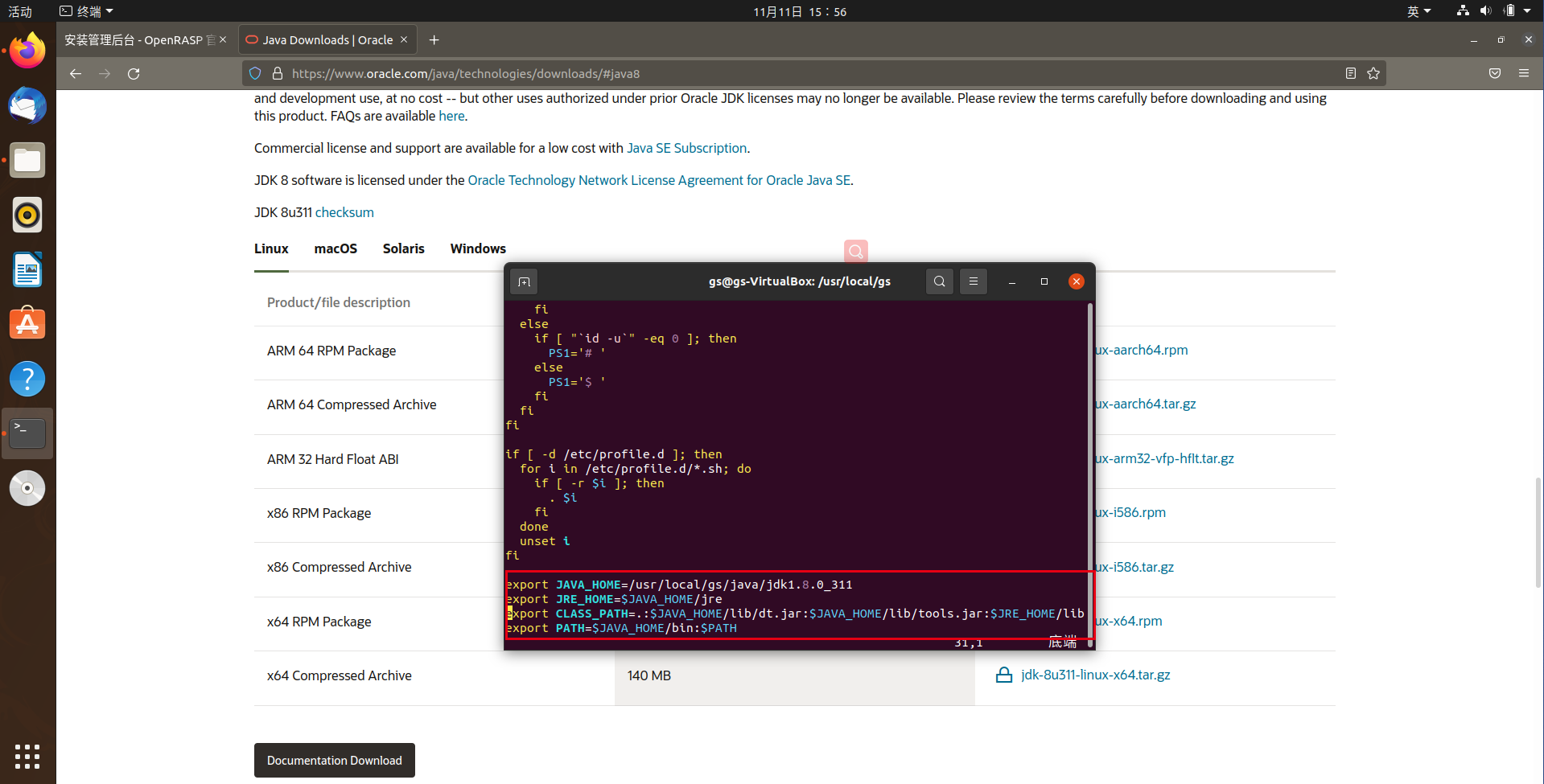Download jdk-8u311-linux-x64.tar.gz
This screenshot has height=784, width=1544.
pyautogui.click(x=1096, y=675)
